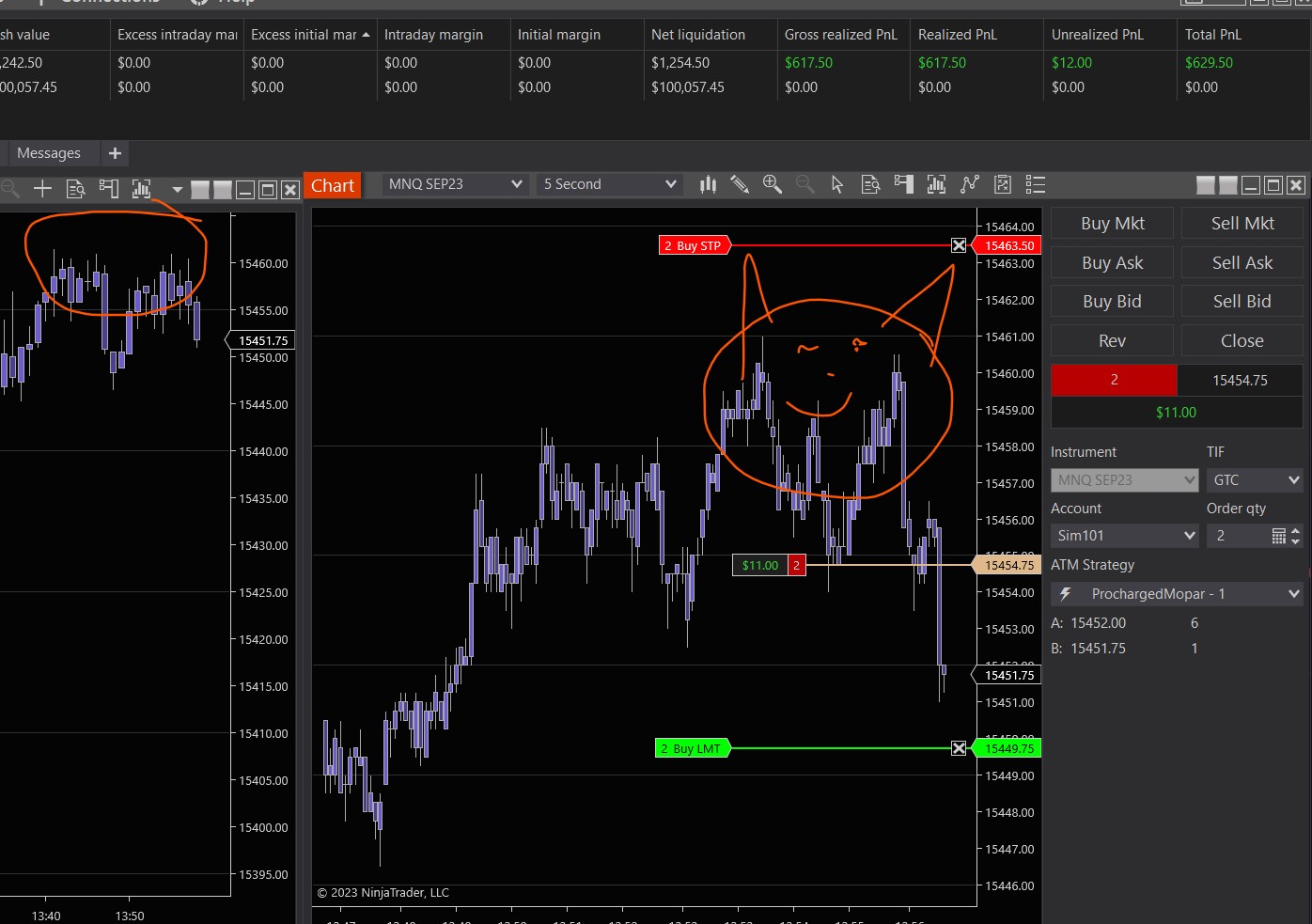Sort by Unrealized PnL column header
Viewport: 1312px width, 924px height.
[x=1111, y=35]
